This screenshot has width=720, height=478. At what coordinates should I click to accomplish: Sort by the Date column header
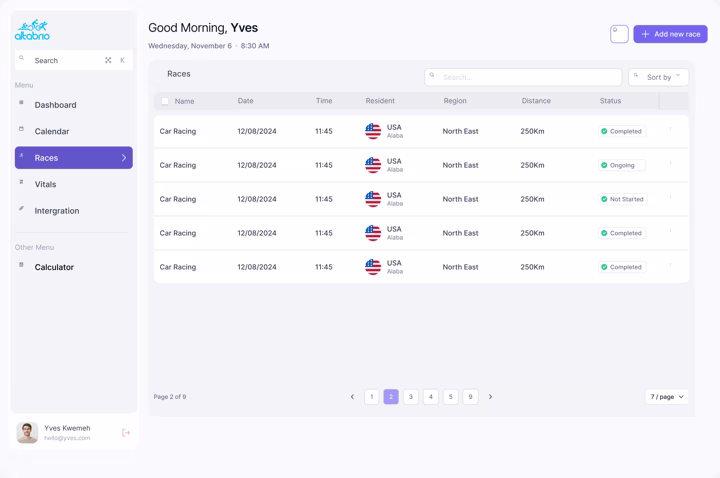pyautogui.click(x=246, y=101)
